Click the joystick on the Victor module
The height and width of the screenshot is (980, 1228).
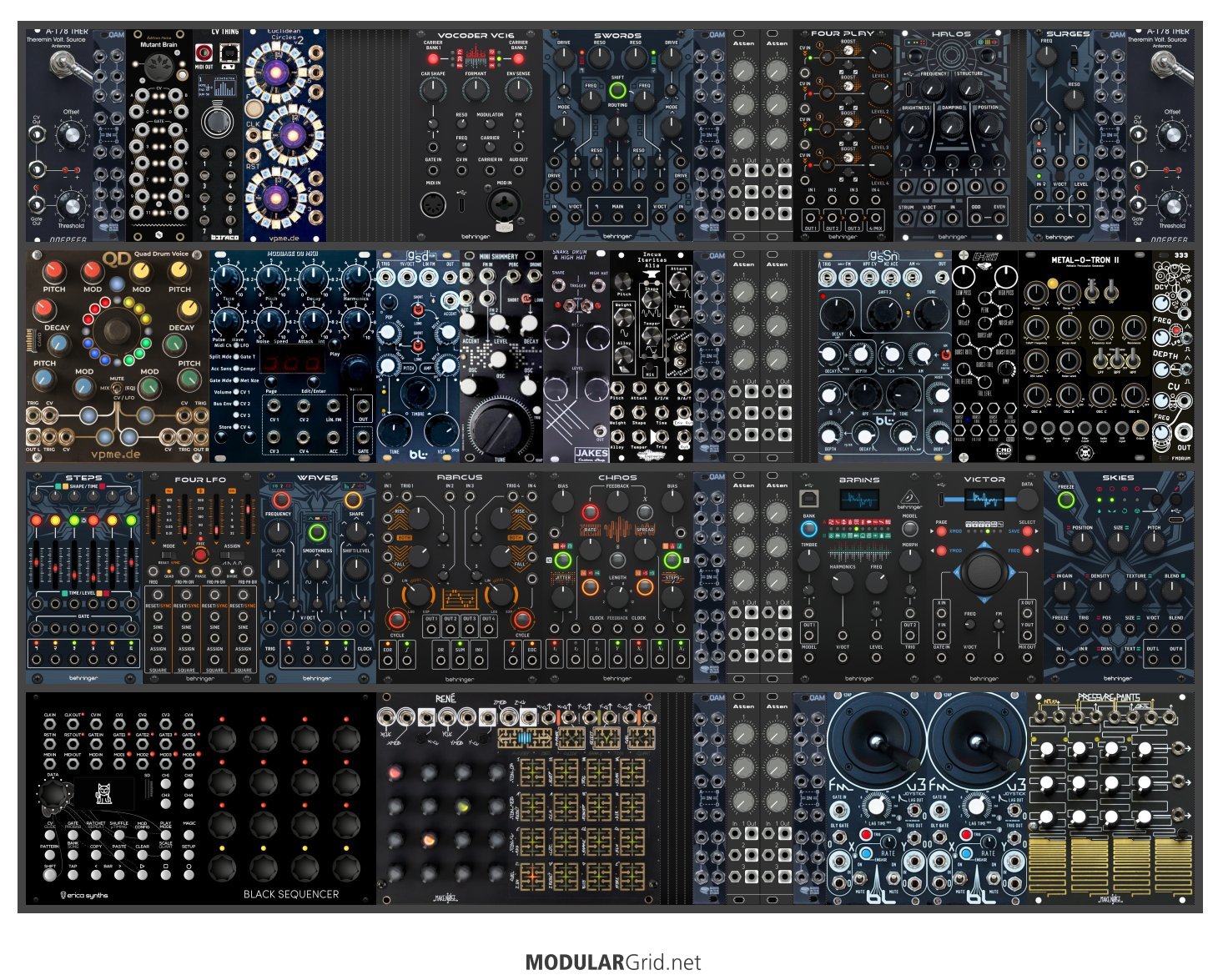click(x=984, y=572)
